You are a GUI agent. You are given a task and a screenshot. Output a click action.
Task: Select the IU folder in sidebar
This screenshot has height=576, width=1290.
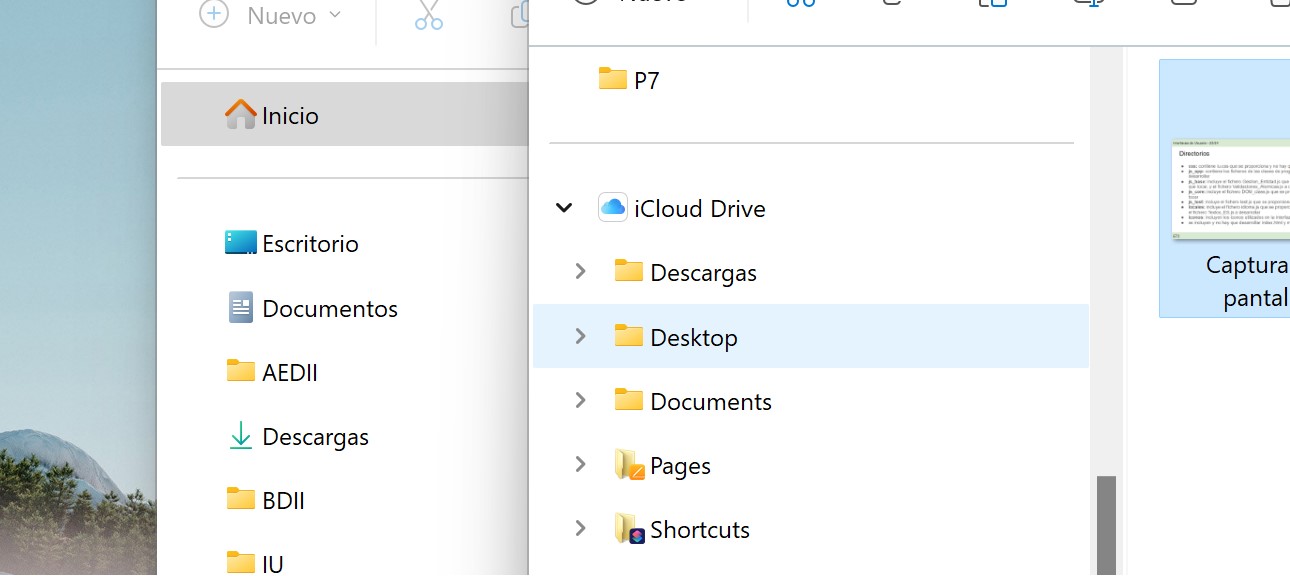272,563
